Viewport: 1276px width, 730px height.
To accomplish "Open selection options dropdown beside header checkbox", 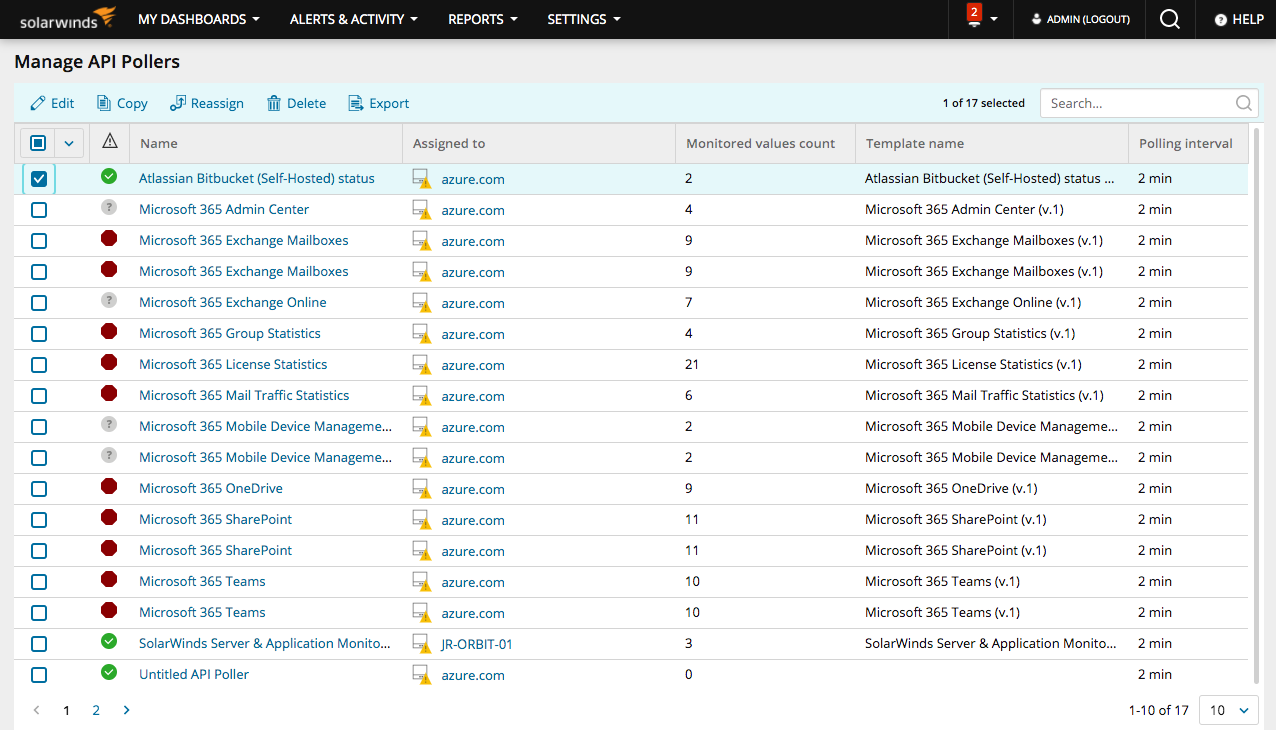I will [69, 143].
